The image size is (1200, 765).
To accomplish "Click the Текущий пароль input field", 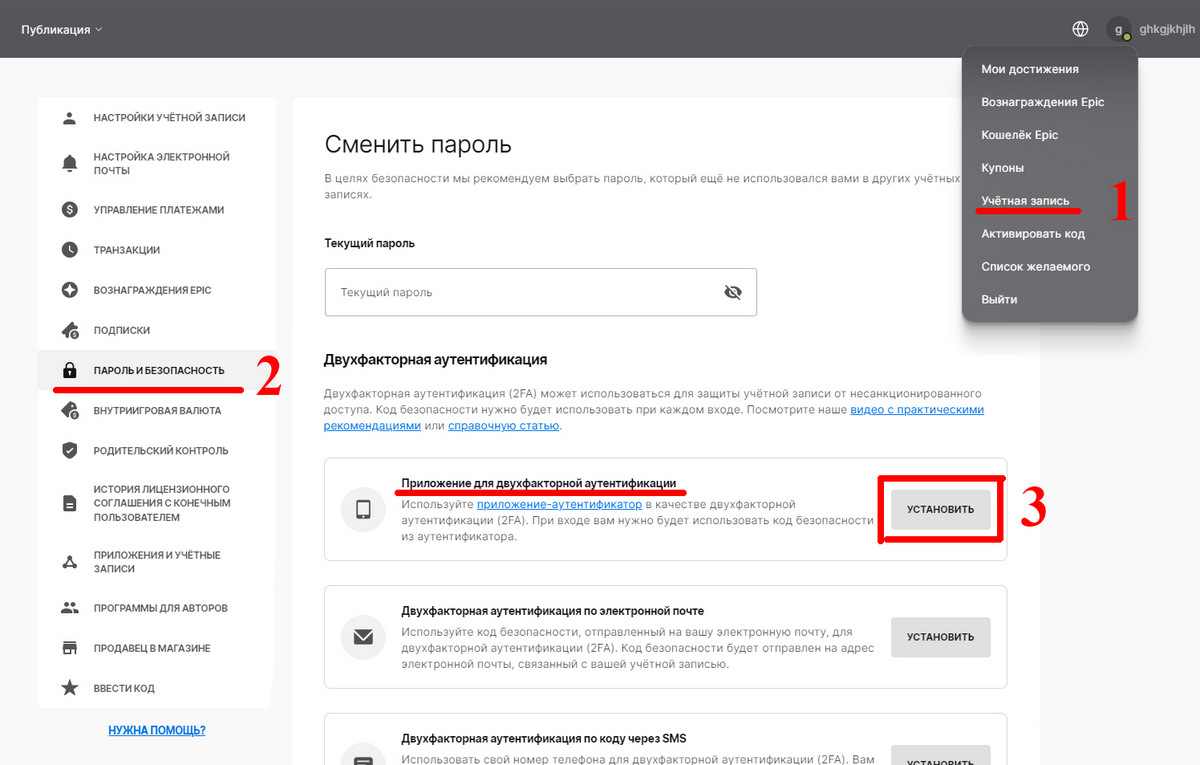I will (x=520, y=292).
